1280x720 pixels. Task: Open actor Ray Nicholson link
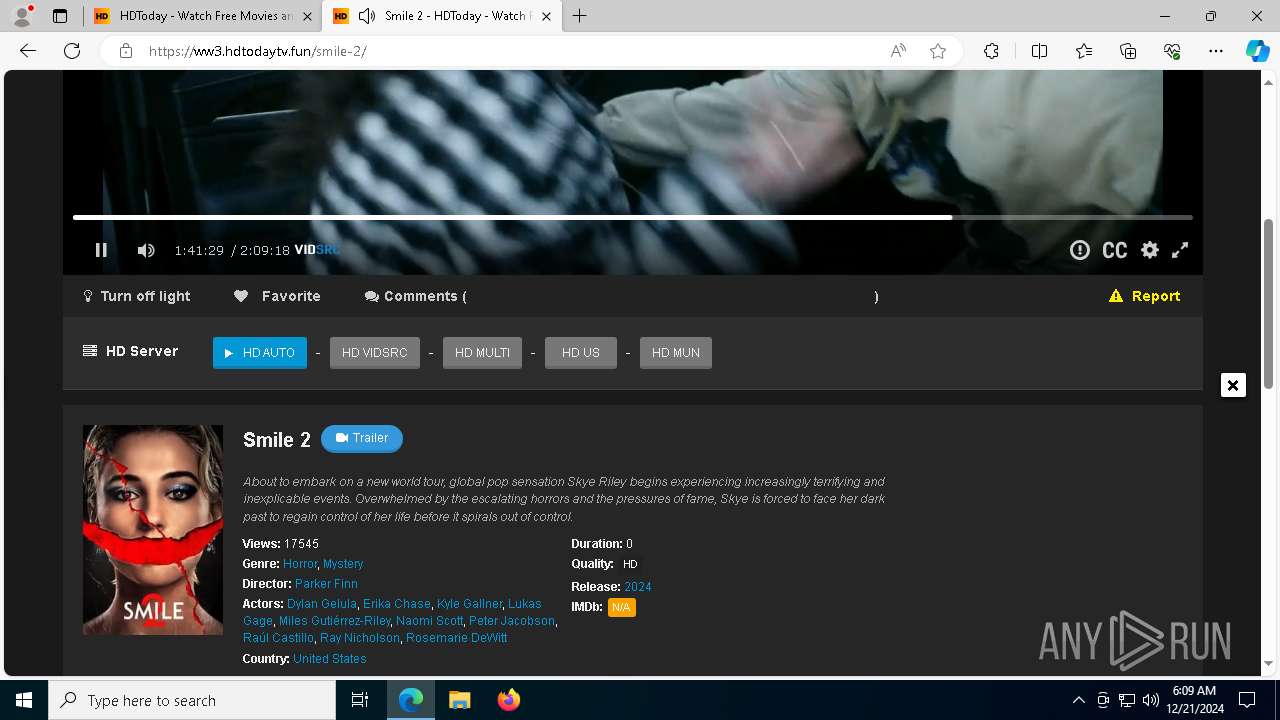pyautogui.click(x=360, y=638)
